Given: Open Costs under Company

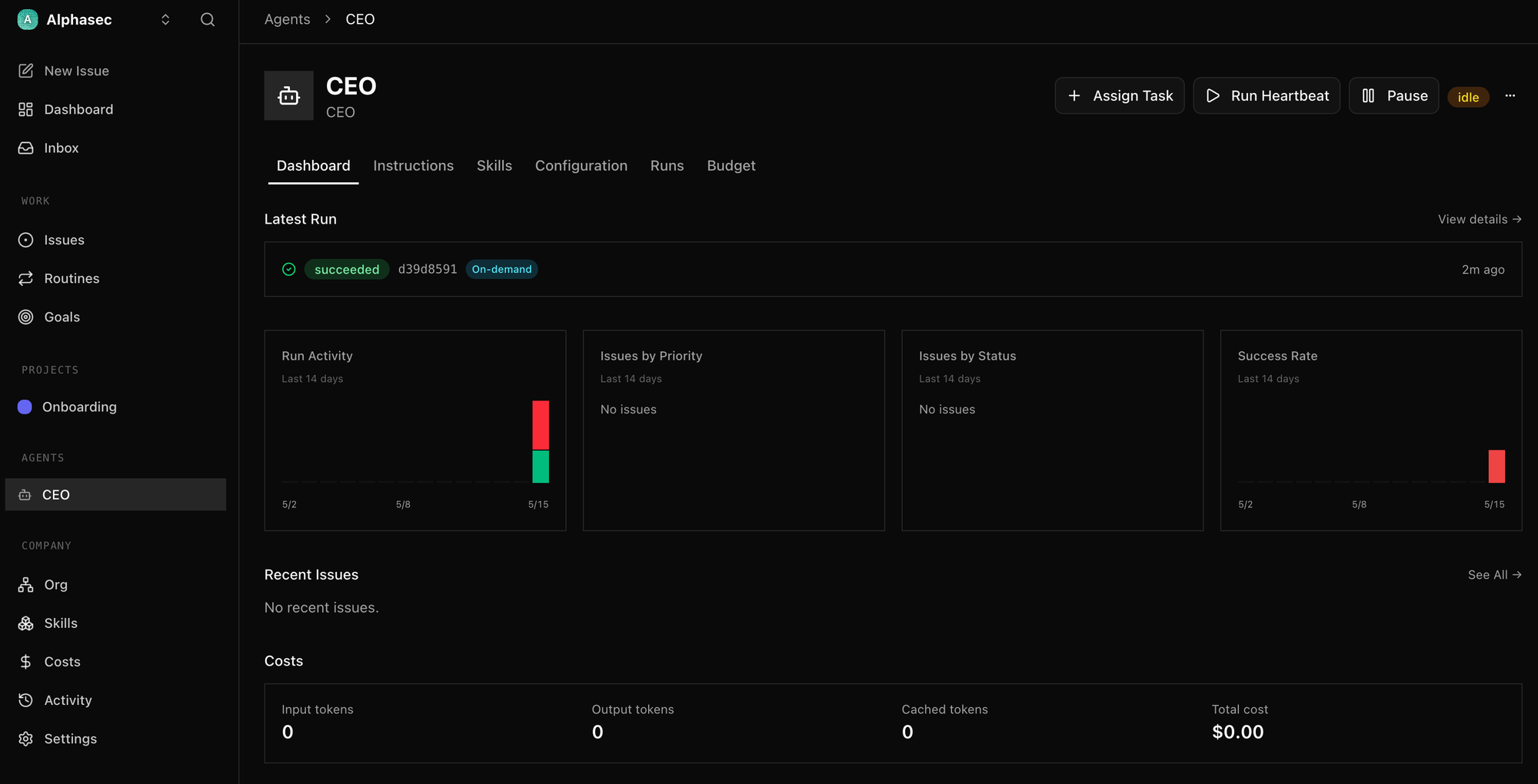Looking at the screenshot, I should [115, 662].
